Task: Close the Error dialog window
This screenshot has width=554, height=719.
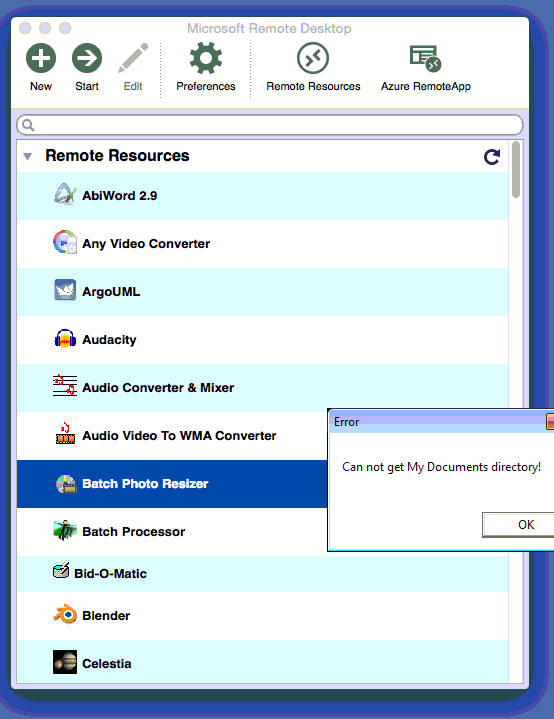Action: click(550, 421)
